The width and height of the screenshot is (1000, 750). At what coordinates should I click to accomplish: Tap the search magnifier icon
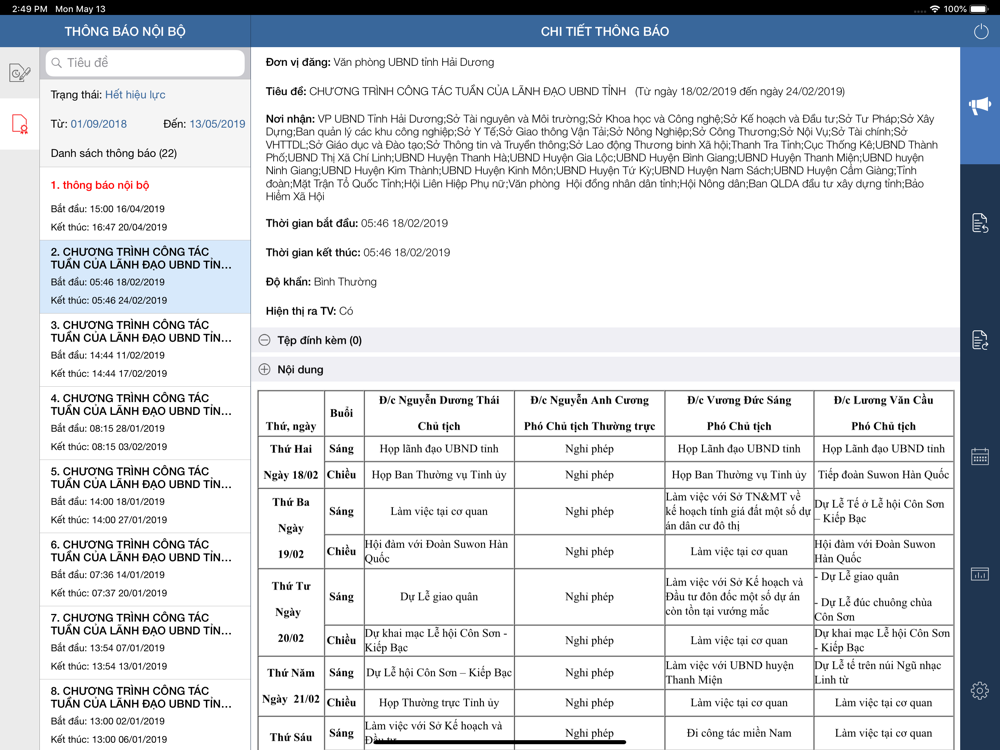point(57,62)
